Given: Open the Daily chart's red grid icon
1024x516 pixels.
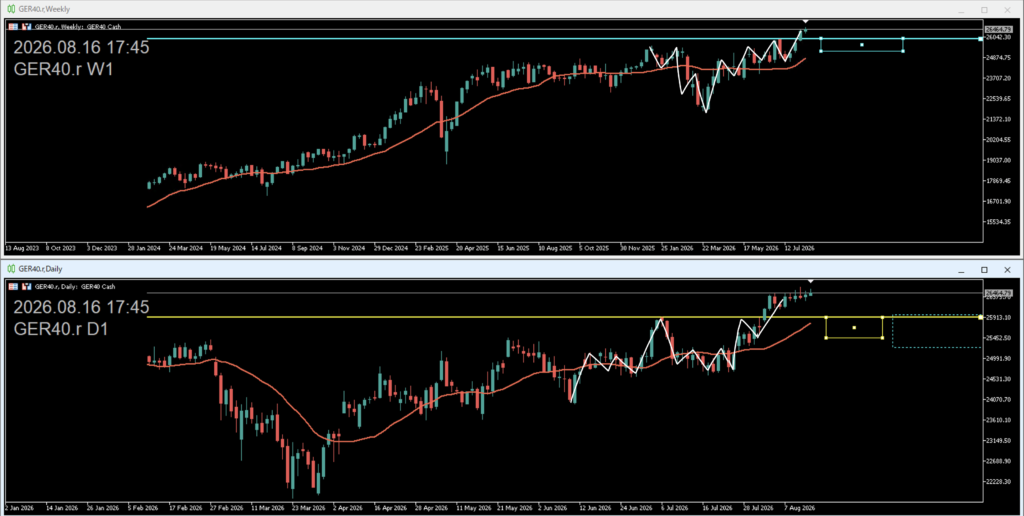Looking at the screenshot, I should (x=13, y=287).
